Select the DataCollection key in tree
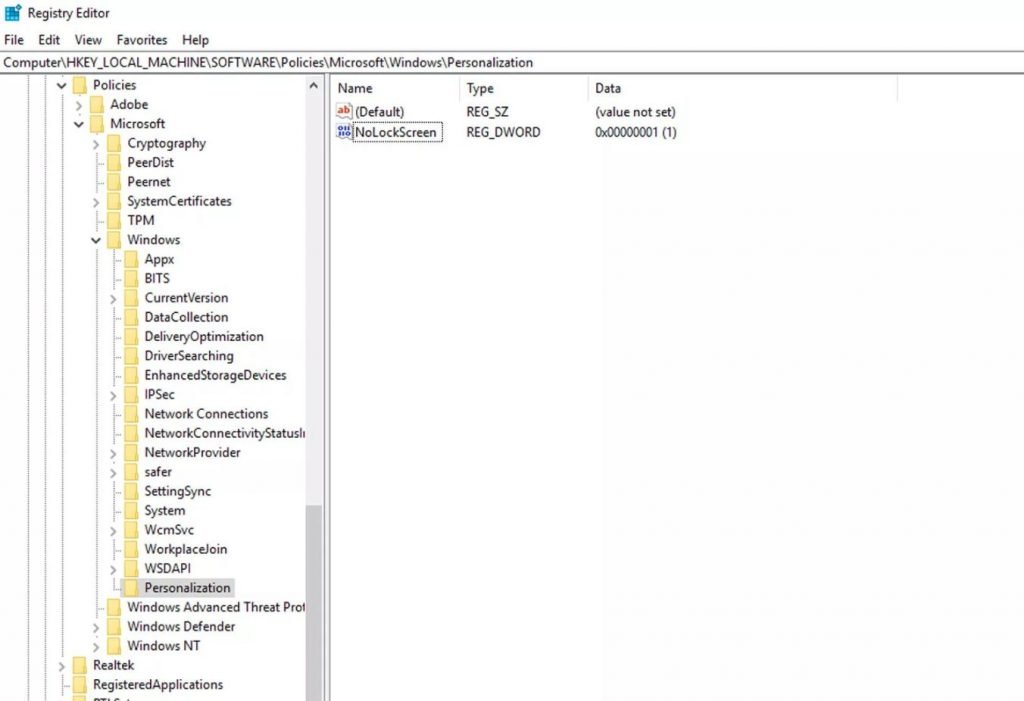 point(186,317)
